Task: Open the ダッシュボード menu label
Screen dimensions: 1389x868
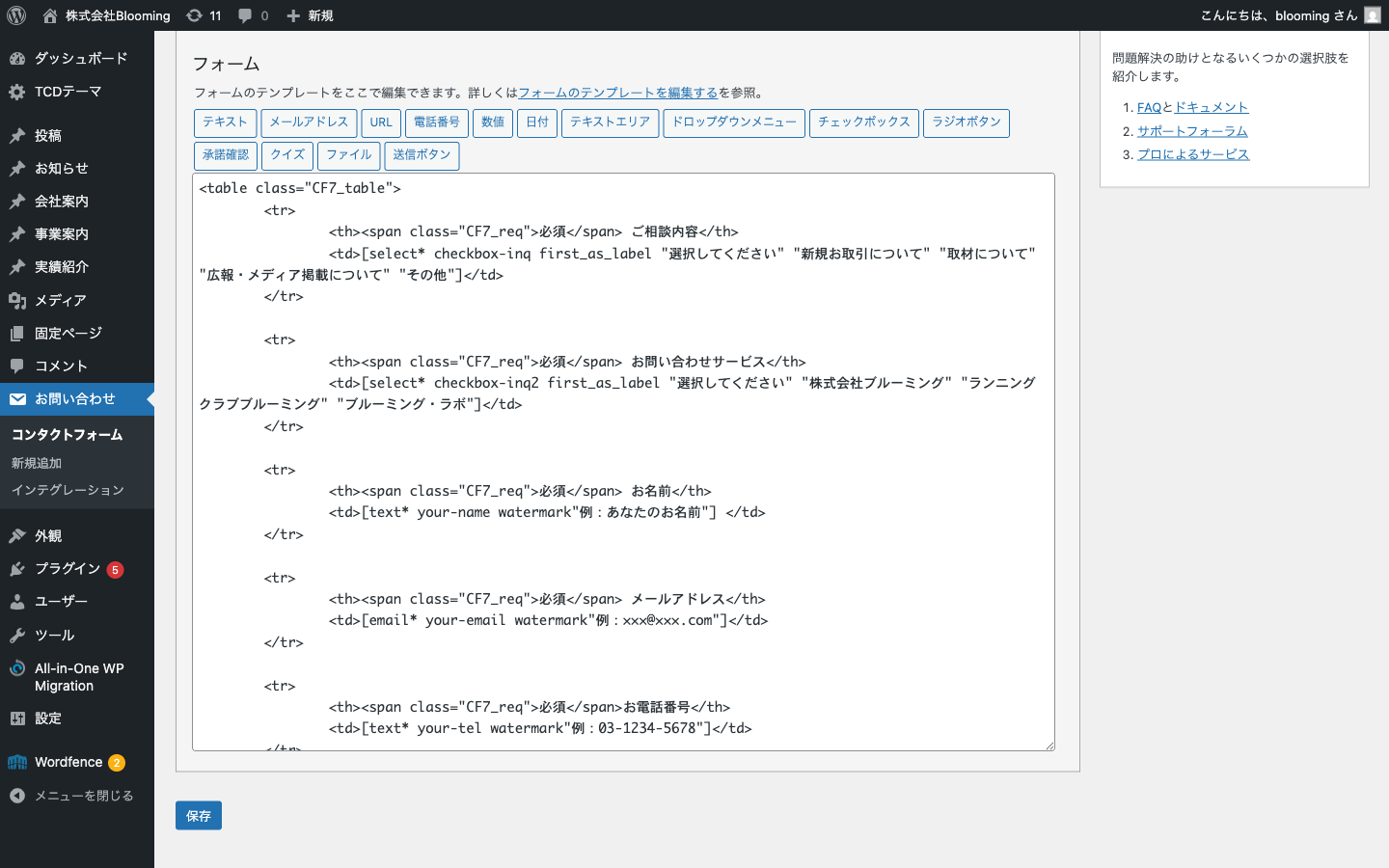Action: (x=81, y=59)
